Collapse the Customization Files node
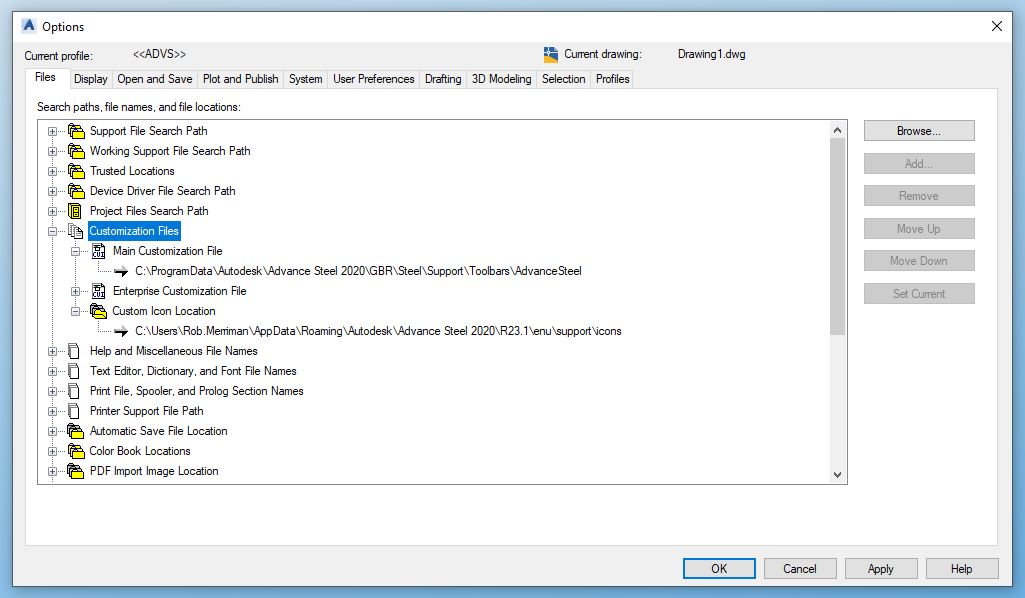The image size is (1025, 598). [54, 231]
